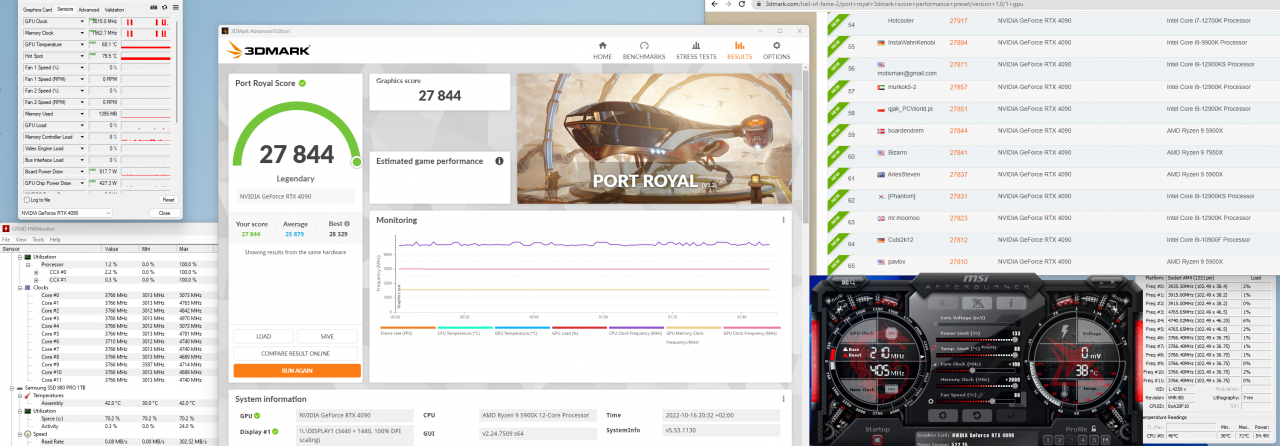Viewport: 1280px width, 446px height.
Task: Collapse the Samsung SSD 980 PRO 1TB node
Action: pos(10,388)
